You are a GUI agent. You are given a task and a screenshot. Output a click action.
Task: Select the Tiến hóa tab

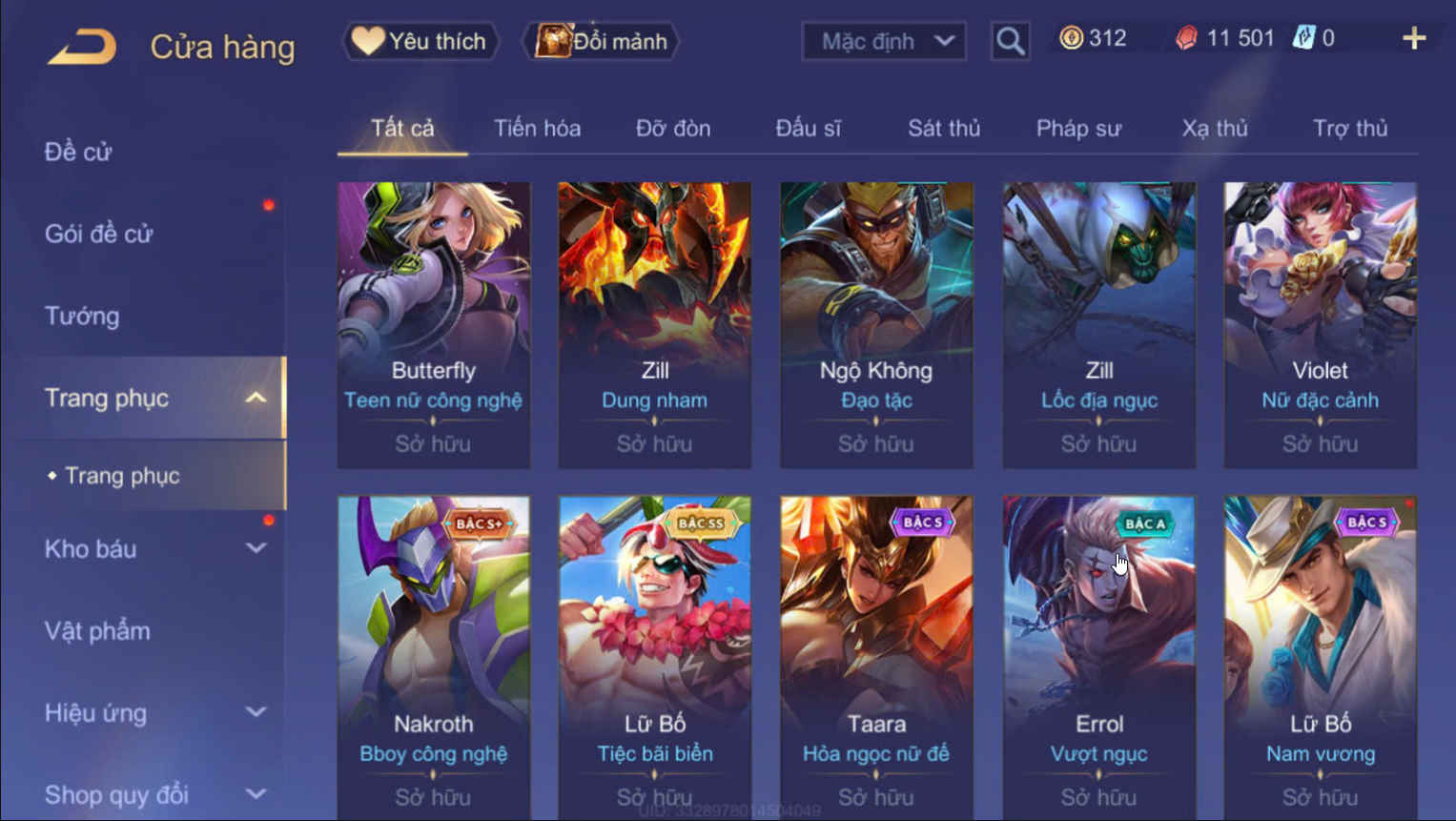537,128
